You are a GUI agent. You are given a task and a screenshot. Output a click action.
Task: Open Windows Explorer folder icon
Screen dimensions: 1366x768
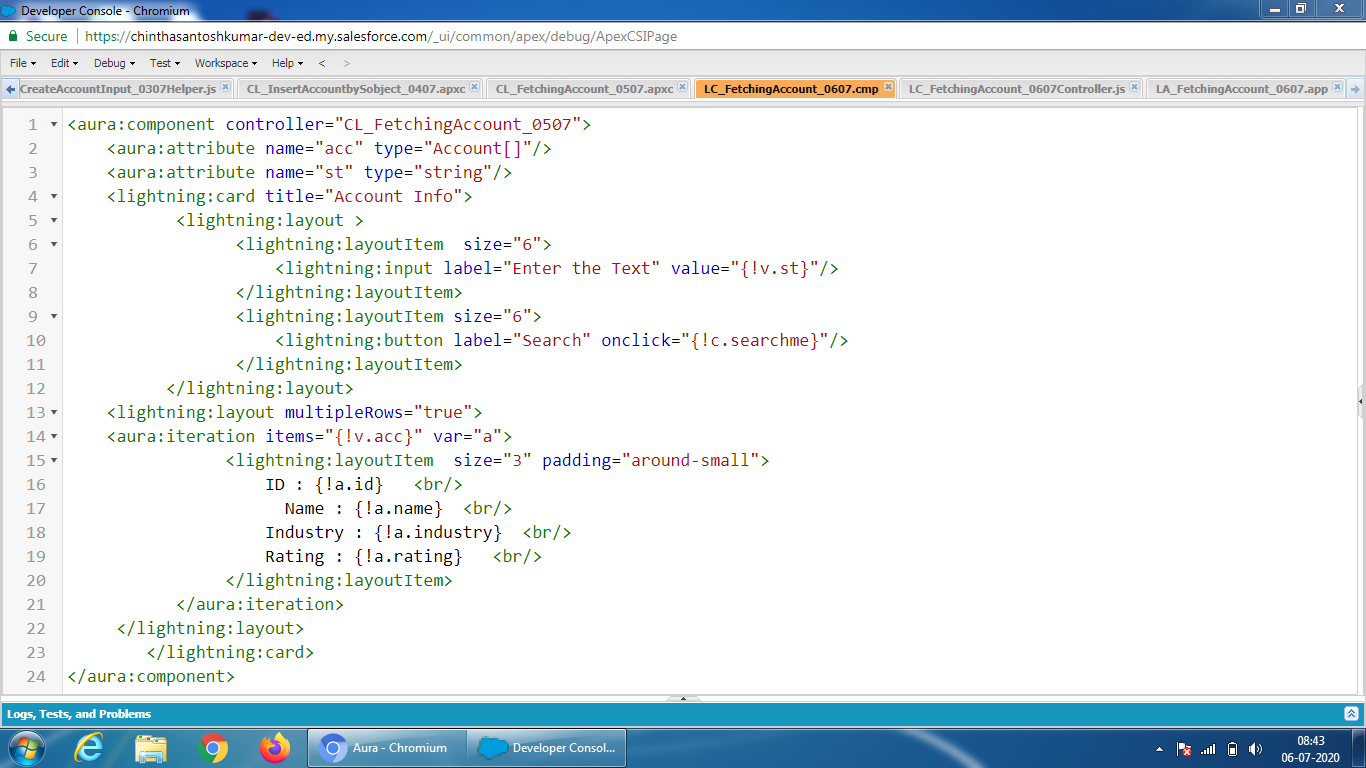click(x=151, y=747)
